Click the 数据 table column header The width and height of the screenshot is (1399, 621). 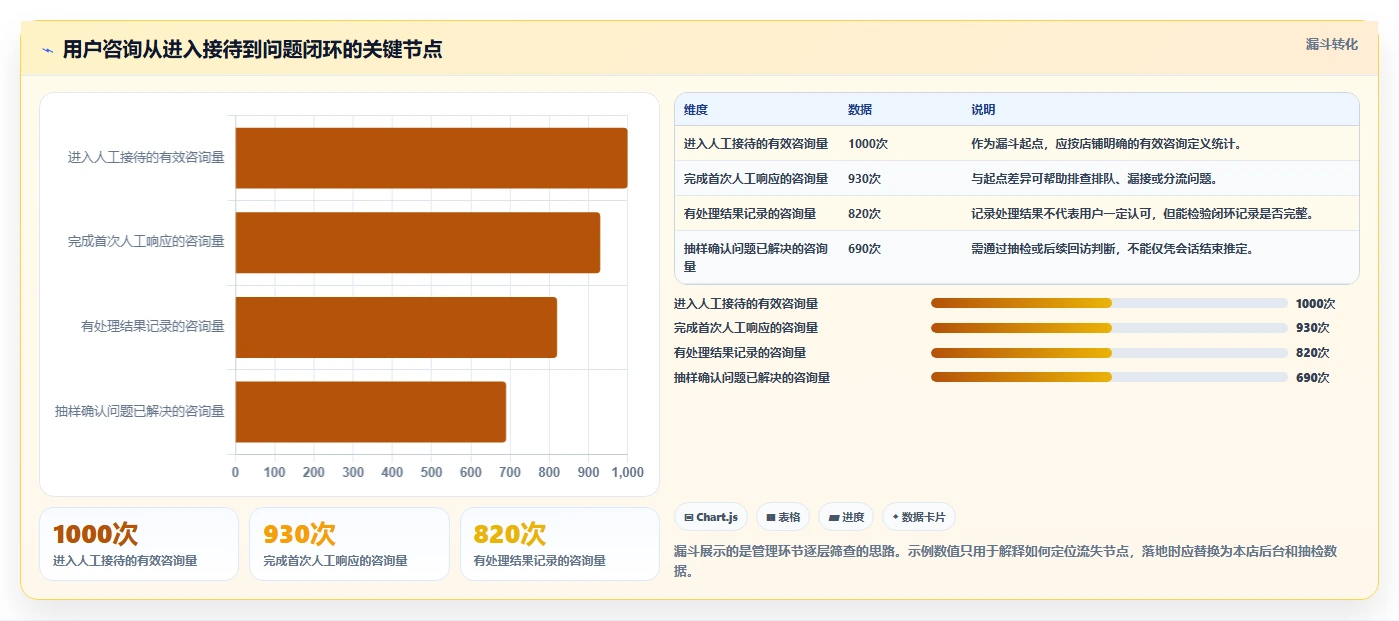[x=860, y=110]
